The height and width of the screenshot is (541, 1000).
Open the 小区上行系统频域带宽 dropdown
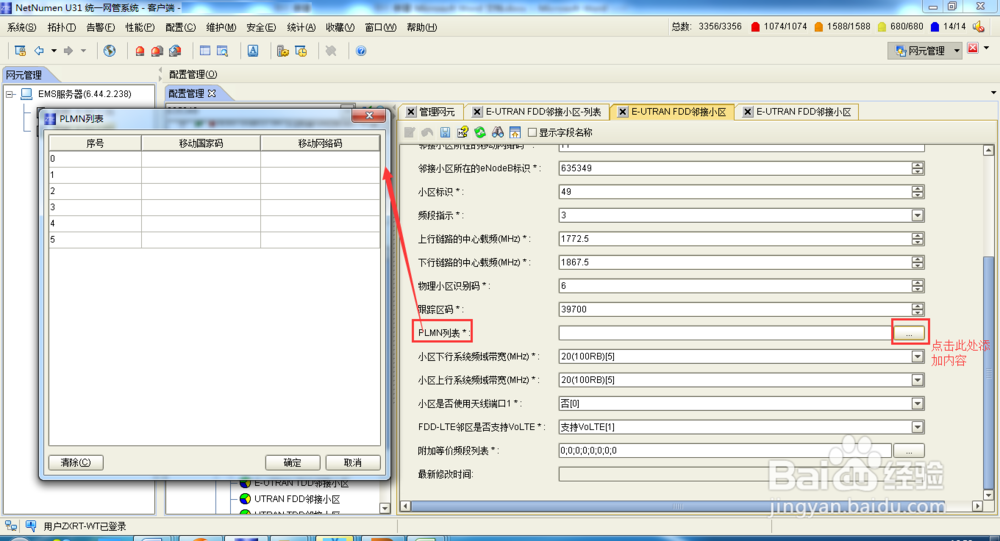coord(918,380)
